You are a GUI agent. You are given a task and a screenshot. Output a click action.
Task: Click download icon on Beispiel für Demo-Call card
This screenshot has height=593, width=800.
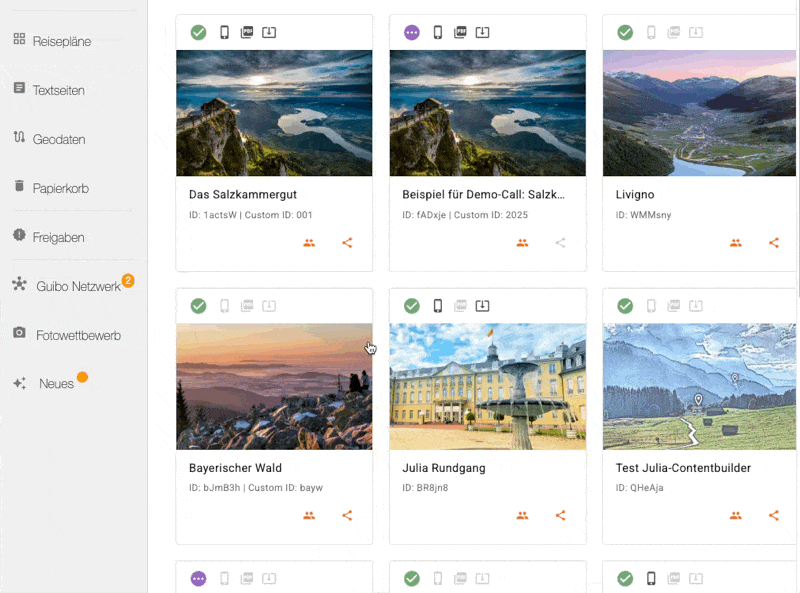[x=482, y=32]
